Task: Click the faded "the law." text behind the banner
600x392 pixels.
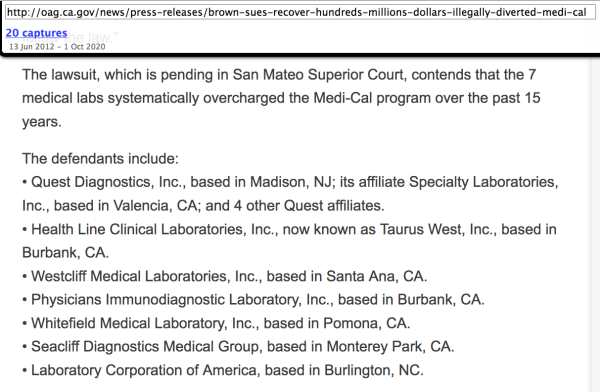Action: click(91, 37)
